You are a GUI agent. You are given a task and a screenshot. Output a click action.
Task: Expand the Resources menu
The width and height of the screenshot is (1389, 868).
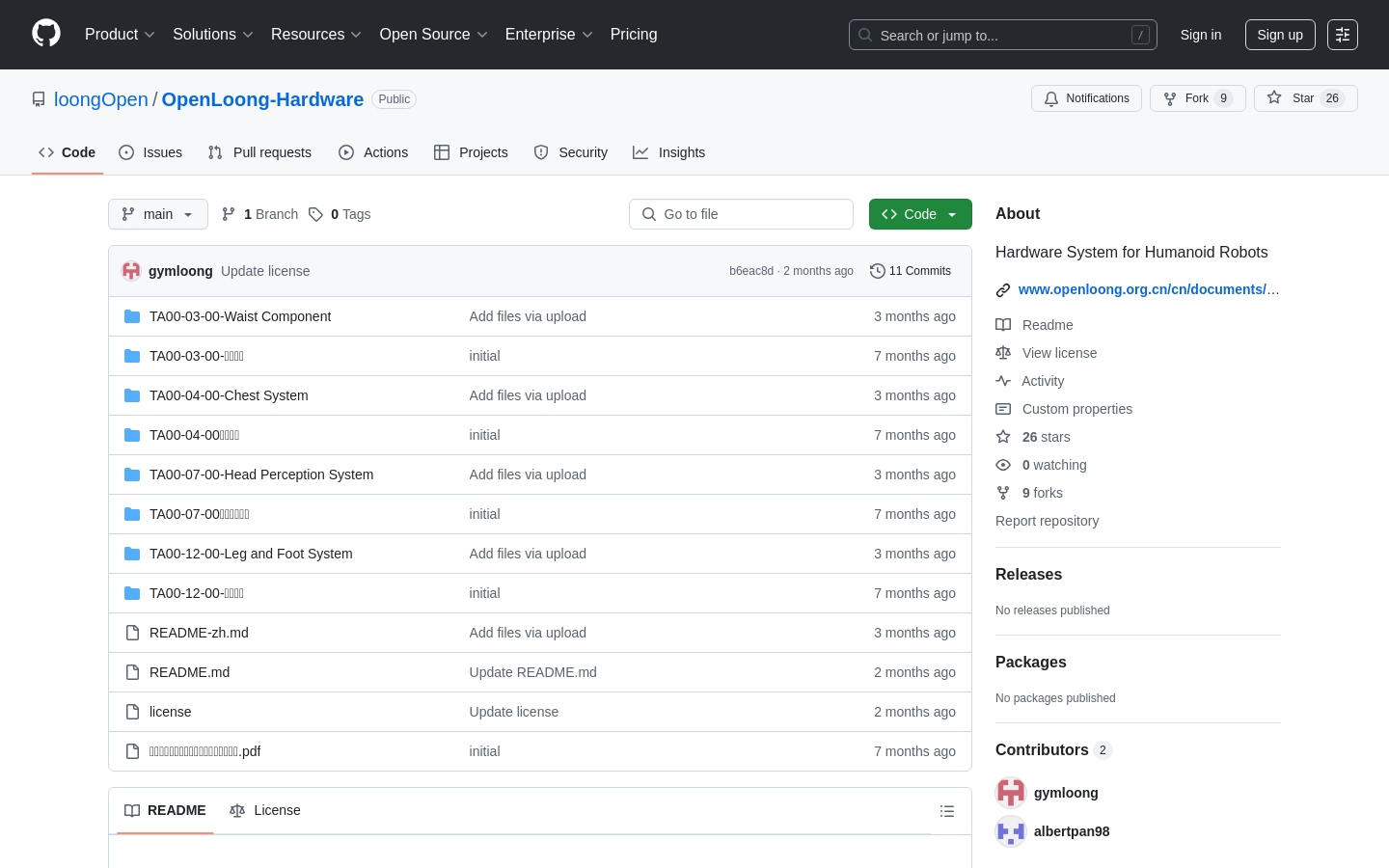click(316, 34)
